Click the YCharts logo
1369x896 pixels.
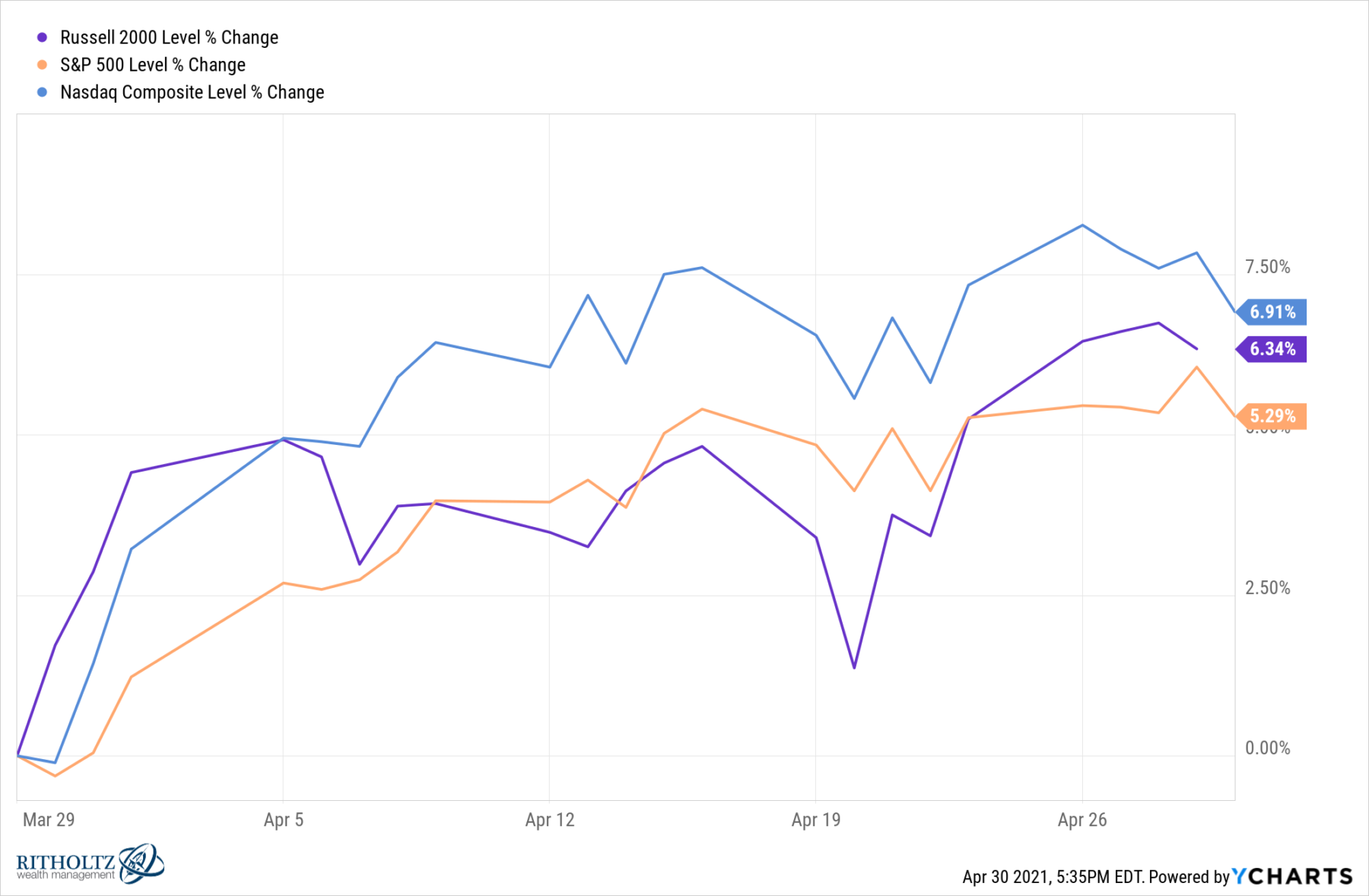click(x=1292, y=876)
